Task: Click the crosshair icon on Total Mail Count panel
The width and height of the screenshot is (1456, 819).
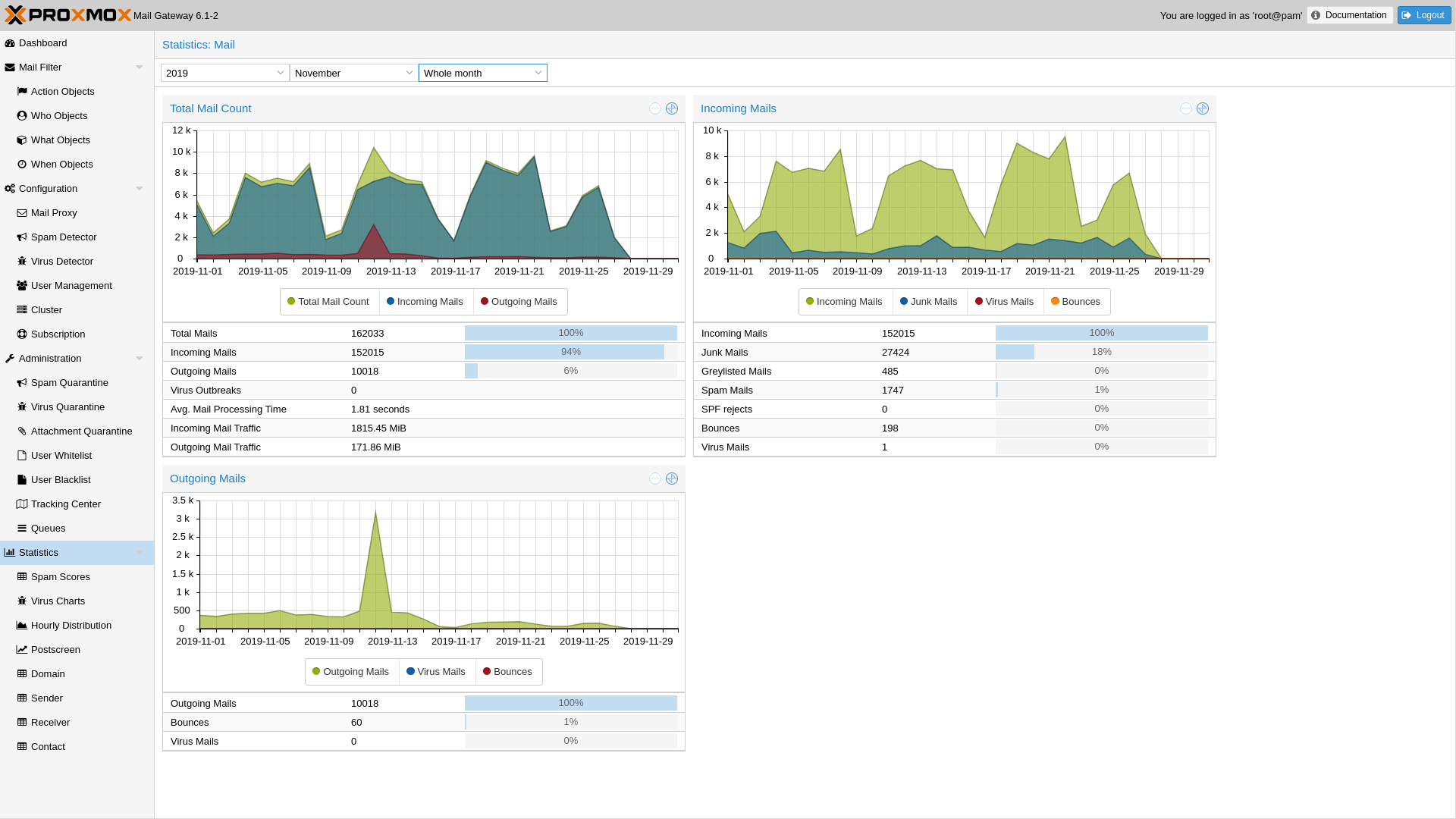Action: pos(672,108)
